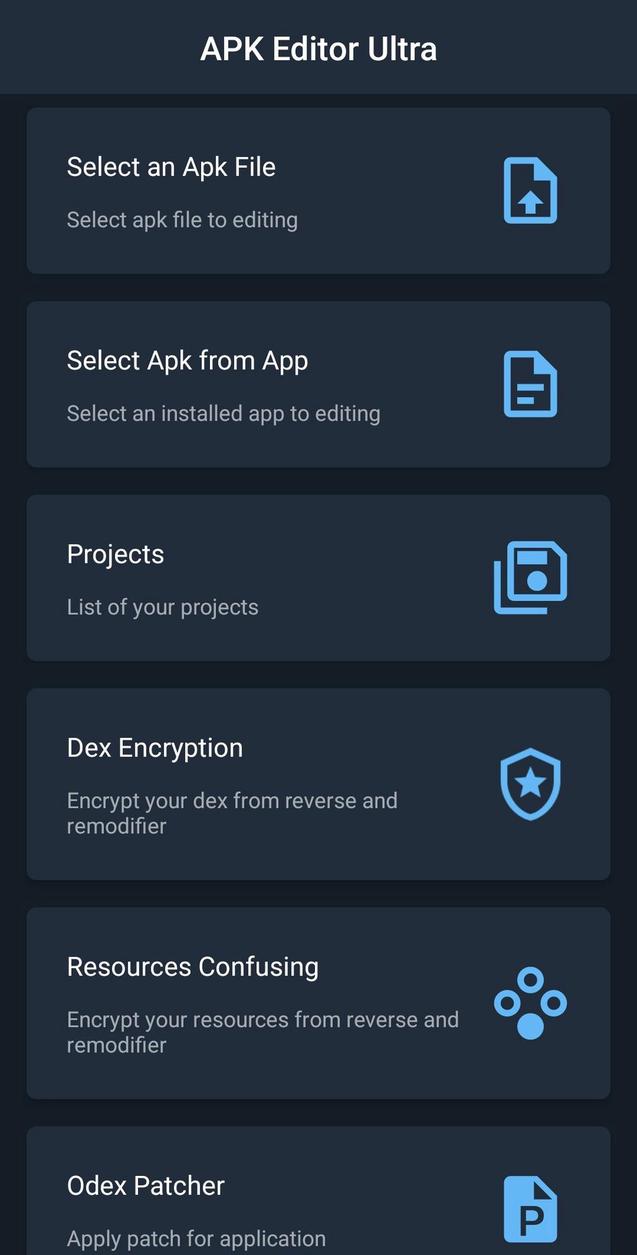637x1255 pixels.
Task: Open Dex Encryption
Action: 318,784
